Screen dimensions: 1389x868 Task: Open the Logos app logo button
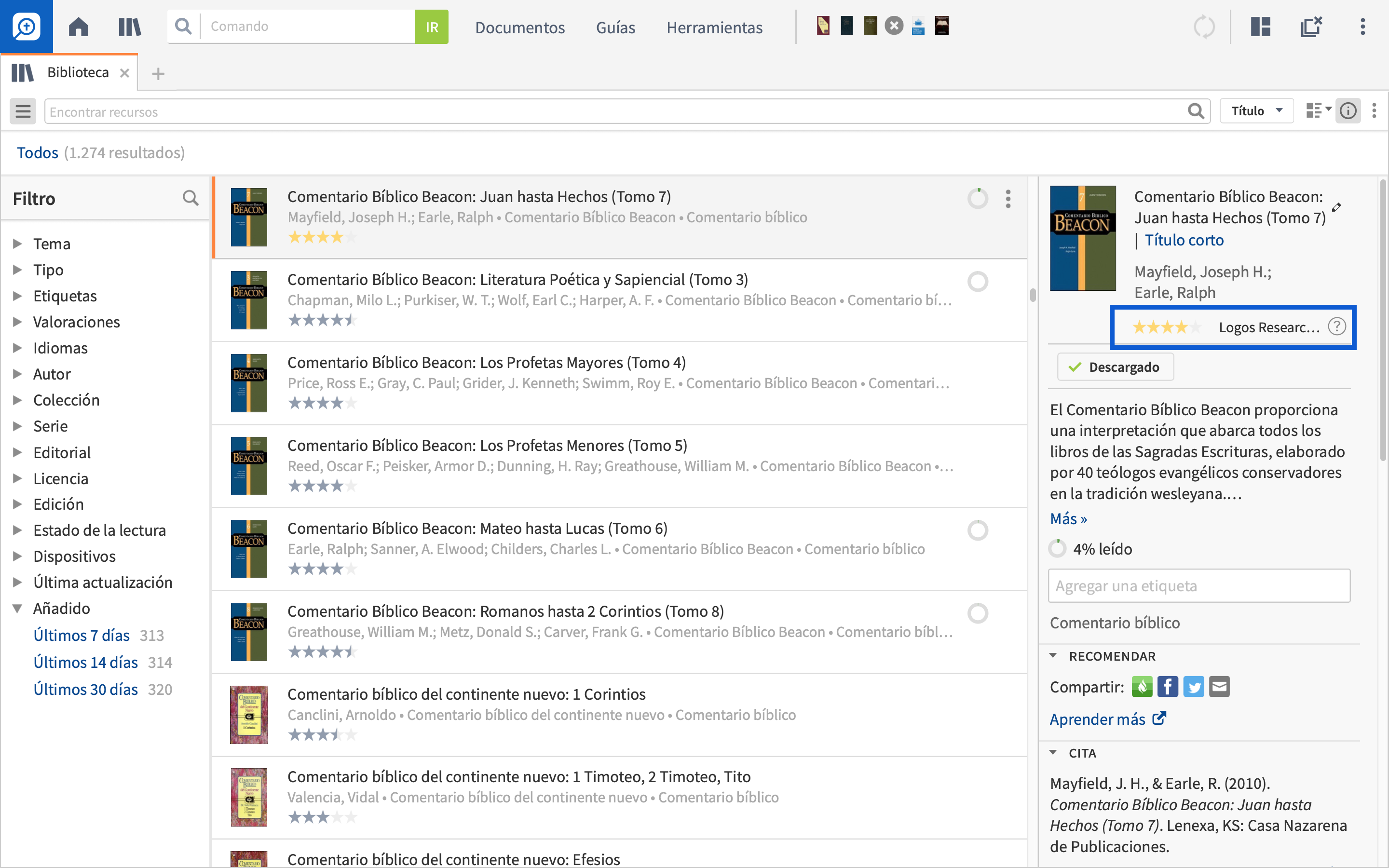(x=27, y=27)
